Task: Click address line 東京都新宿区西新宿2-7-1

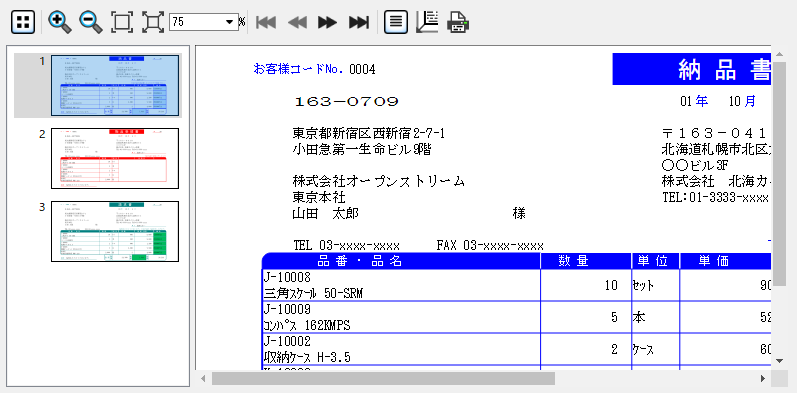Action: (369, 134)
